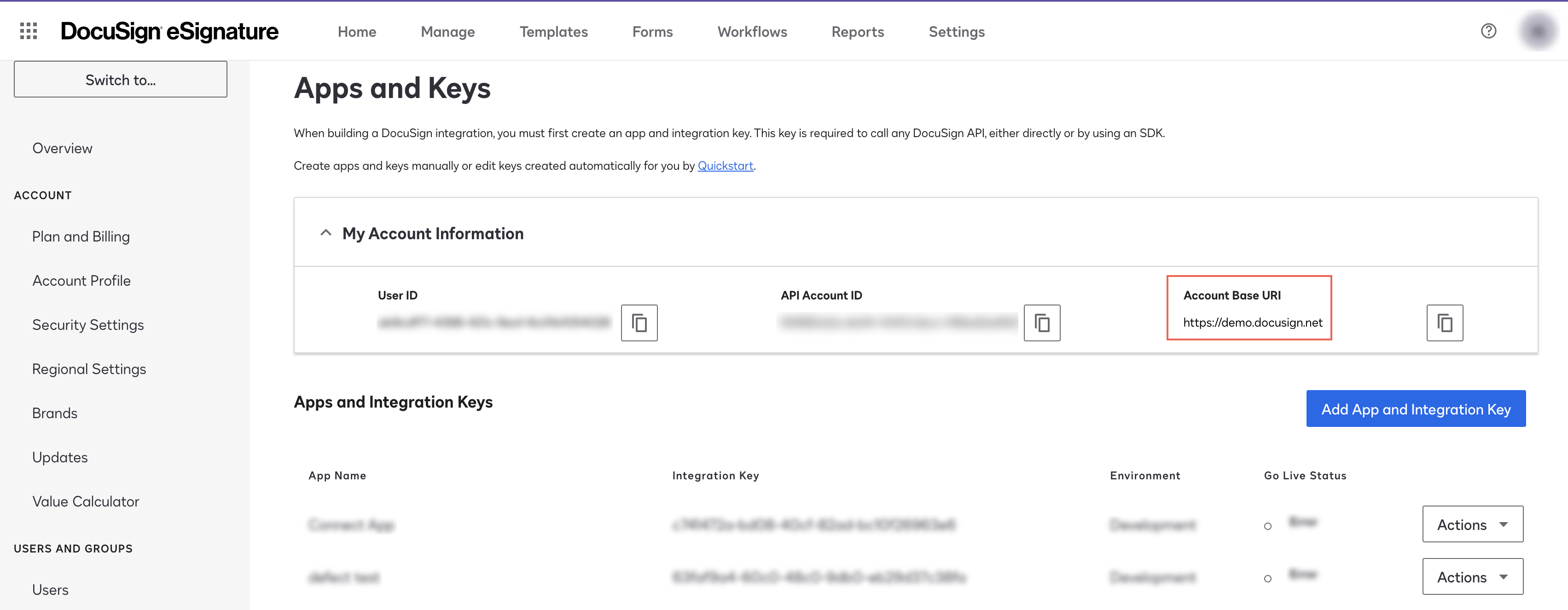Click the DocuSign eSignature logo

(170, 32)
